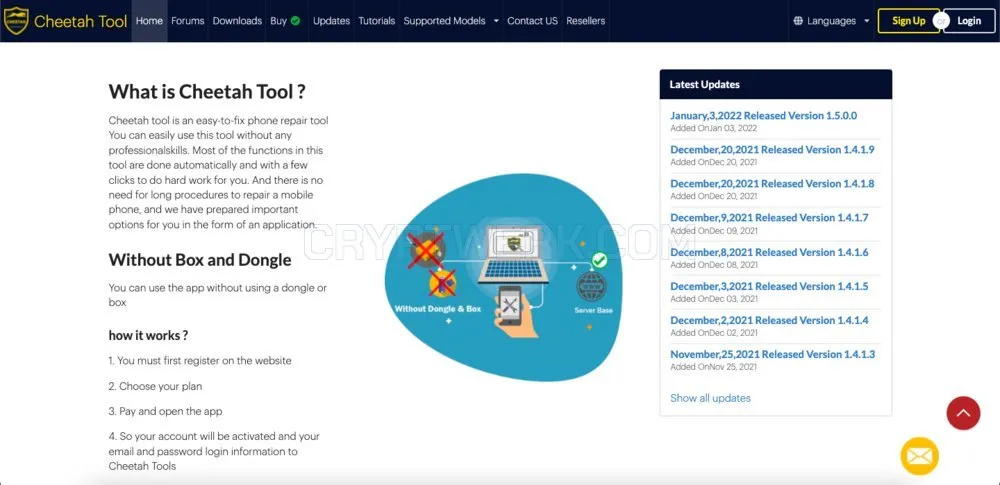Open December 8 Version 1.4.1.6 update
Screen dimensions: 1000x485
tap(769, 252)
